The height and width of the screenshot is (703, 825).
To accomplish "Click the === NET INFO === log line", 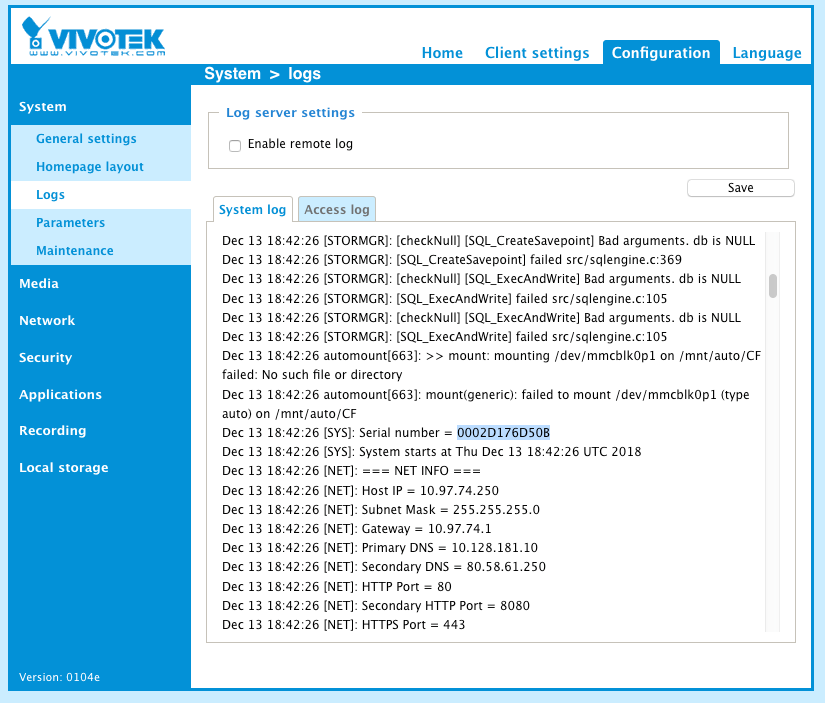I will 351,471.
